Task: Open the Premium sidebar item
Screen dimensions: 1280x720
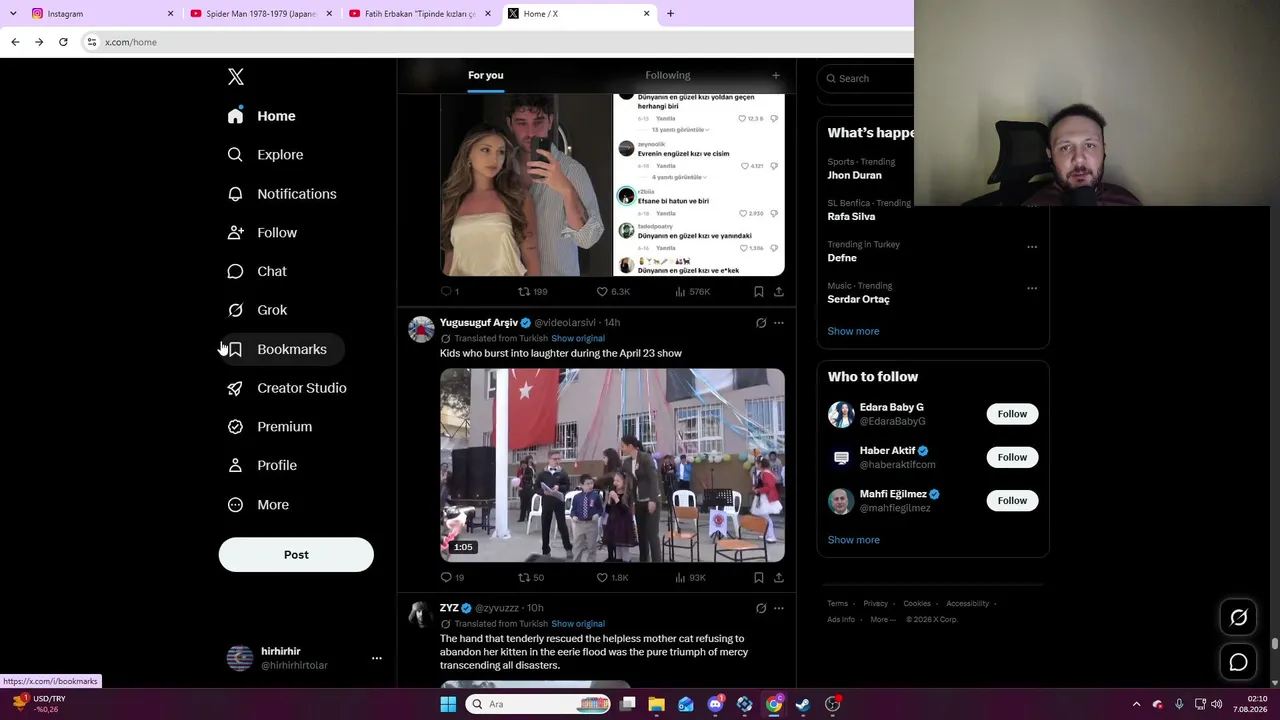Action: [x=270, y=427]
